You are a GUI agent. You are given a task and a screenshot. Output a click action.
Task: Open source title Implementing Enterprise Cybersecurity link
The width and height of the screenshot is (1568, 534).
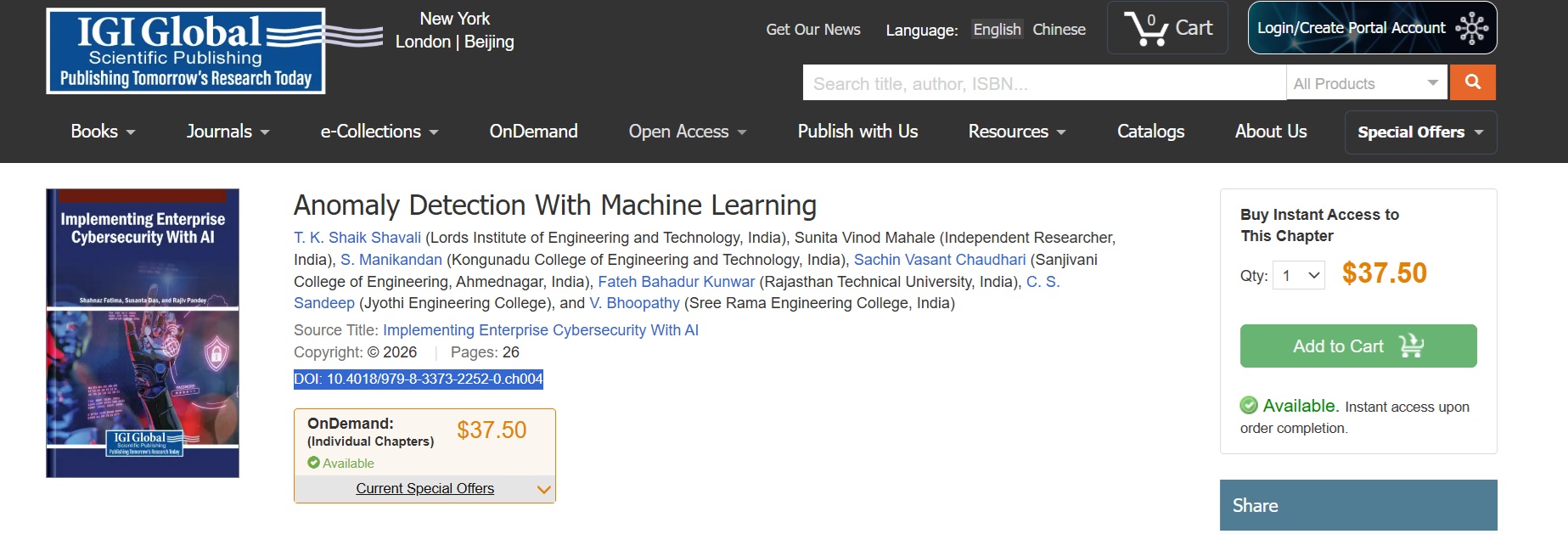(x=540, y=330)
